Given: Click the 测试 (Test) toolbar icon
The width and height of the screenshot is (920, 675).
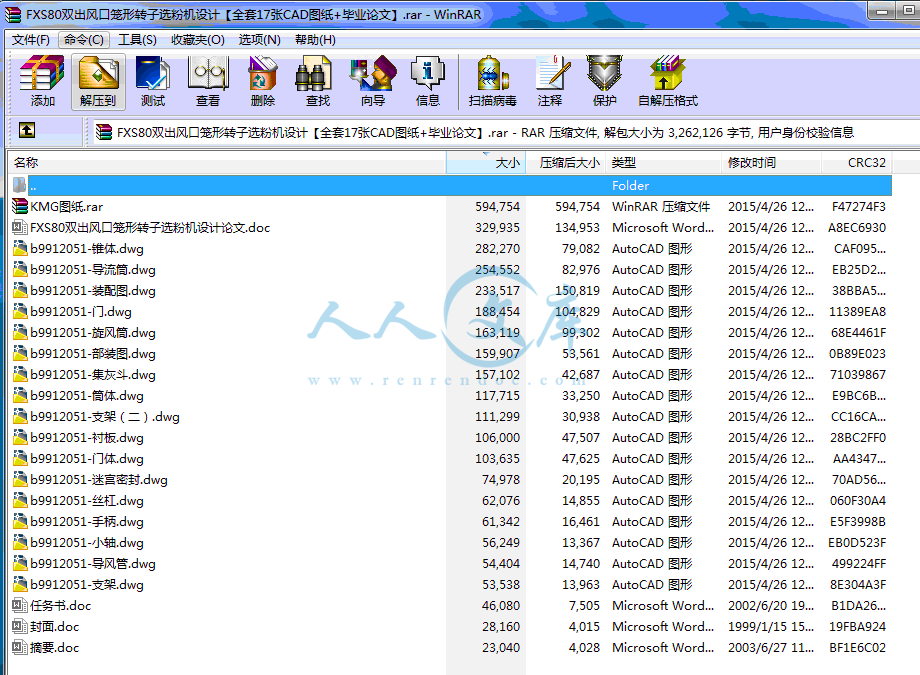Looking at the screenshot, I should (x=153, y=81).
